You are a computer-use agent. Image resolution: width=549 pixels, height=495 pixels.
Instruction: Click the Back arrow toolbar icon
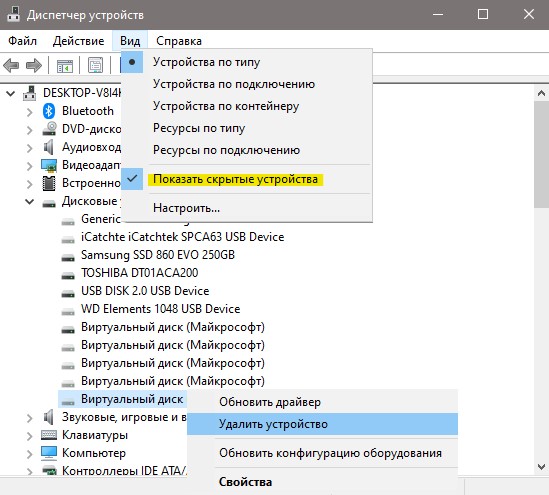pos(11,65)
